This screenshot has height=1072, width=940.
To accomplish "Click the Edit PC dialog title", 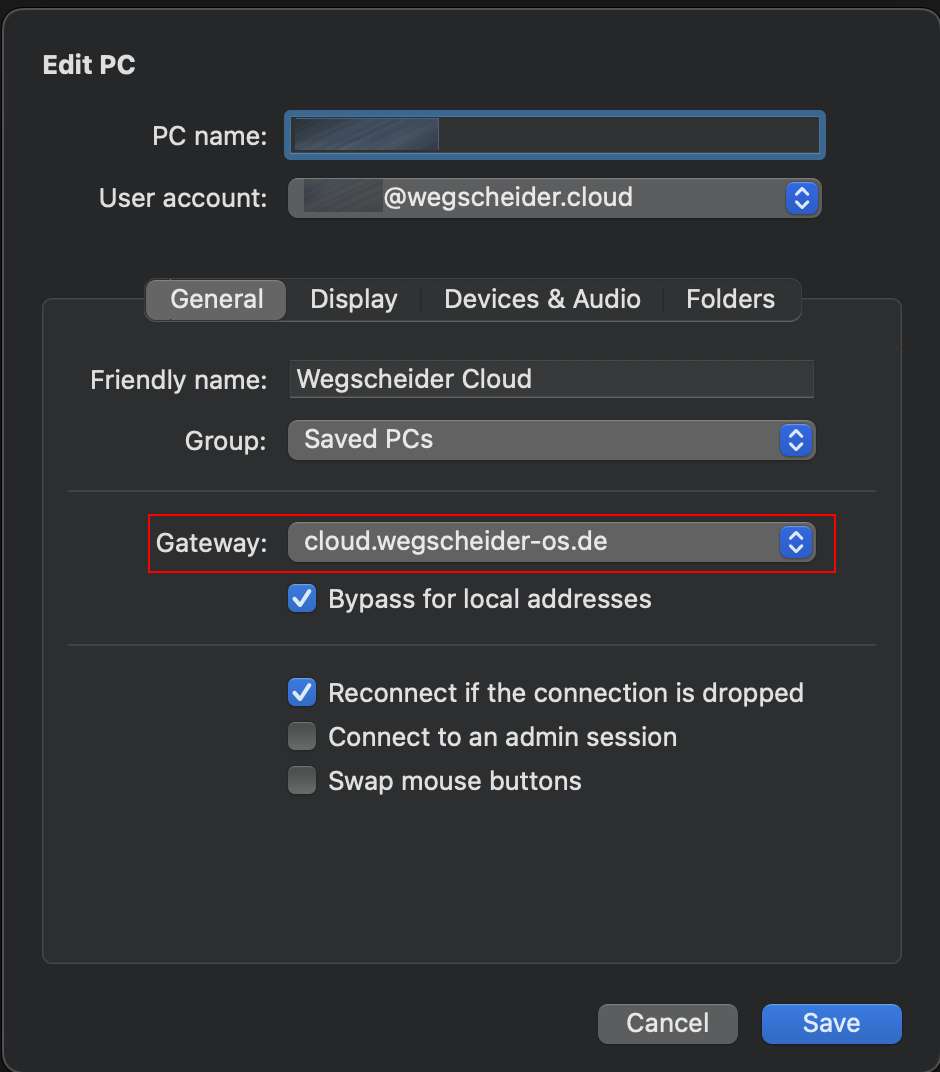I will 89,65.
